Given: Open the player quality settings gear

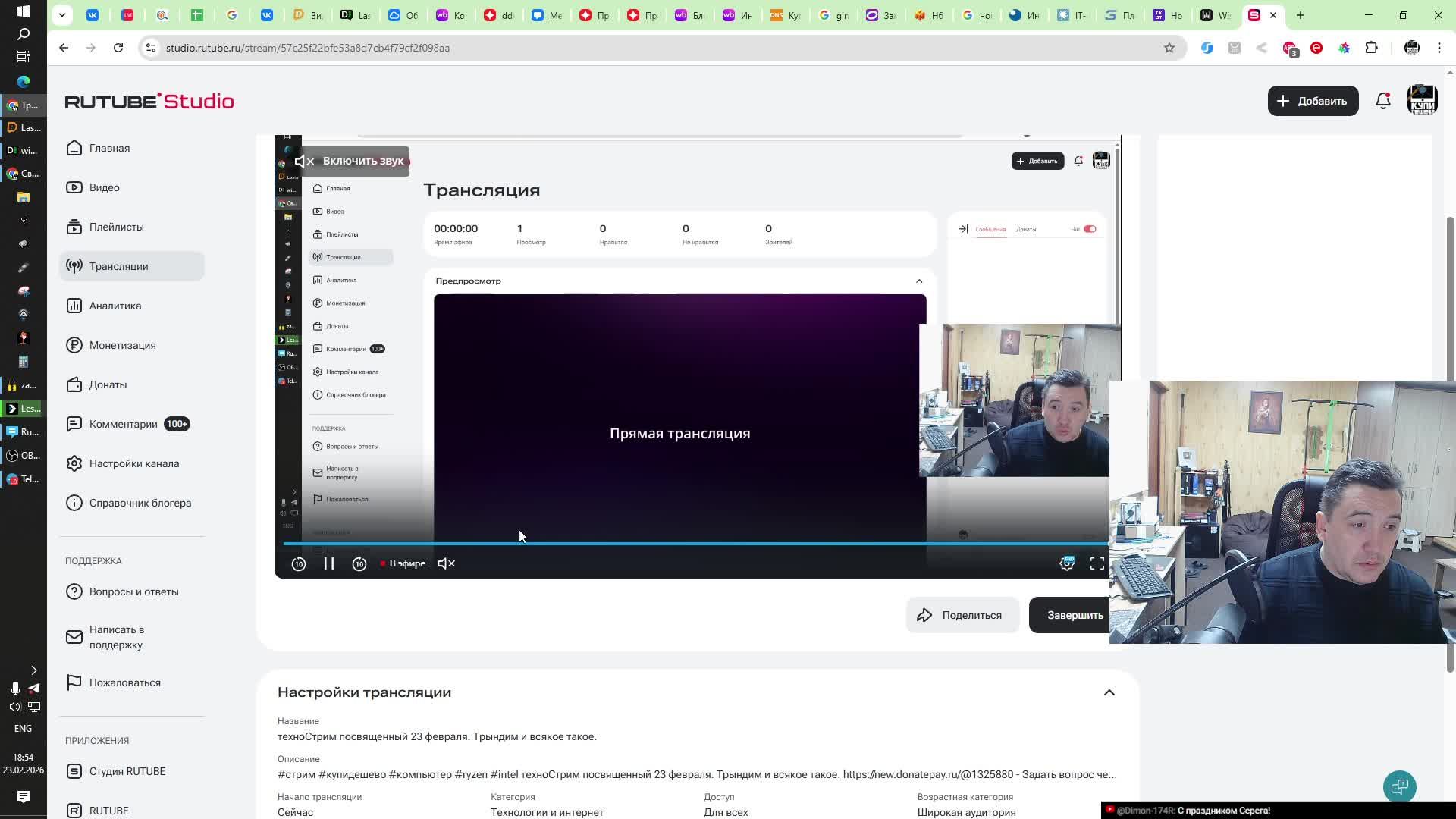Looking at the screenshot, I should click(x=1067, y=563).
